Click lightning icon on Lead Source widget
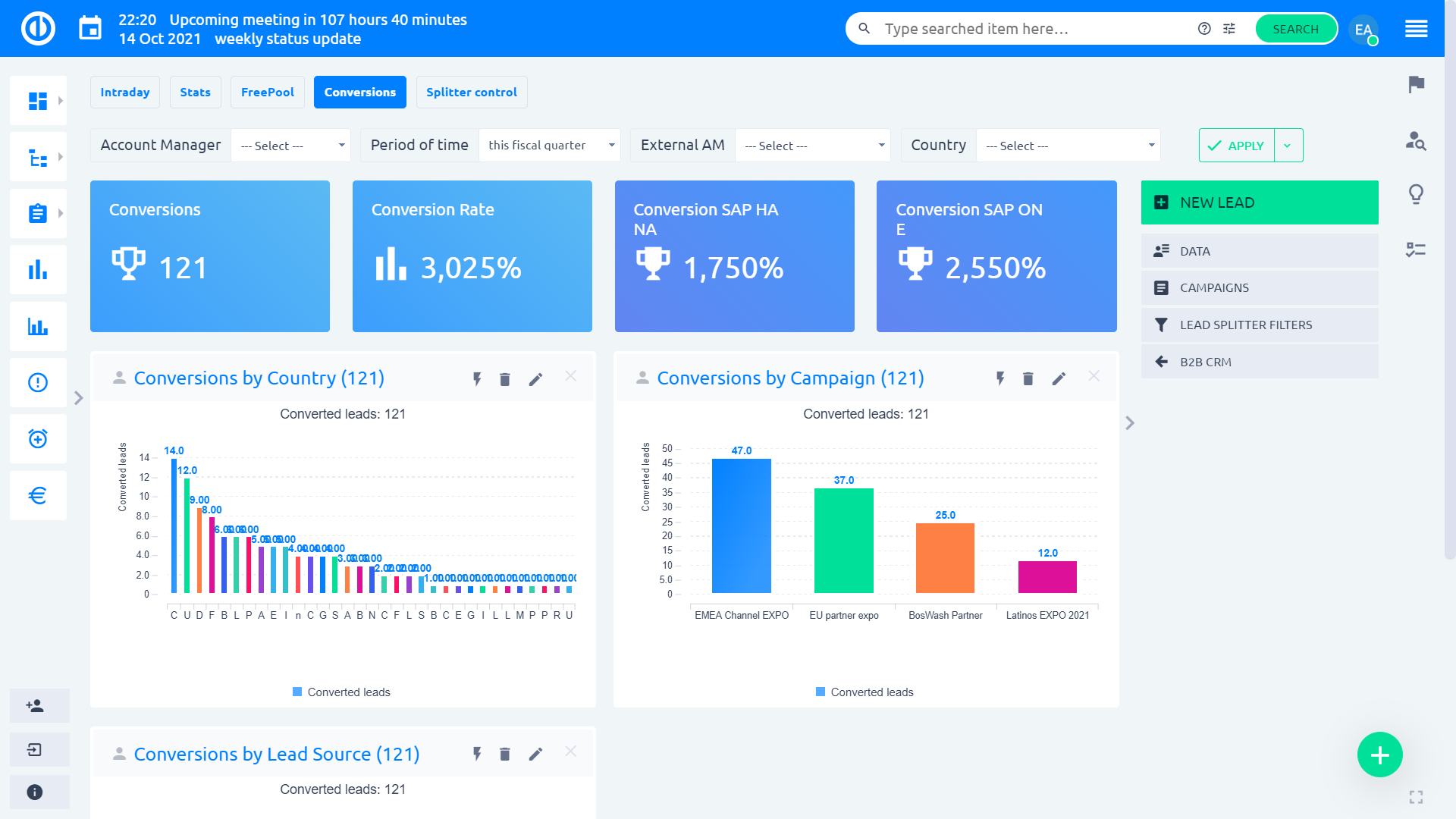Screen dimensions: 1456x819 coord(477,754)
